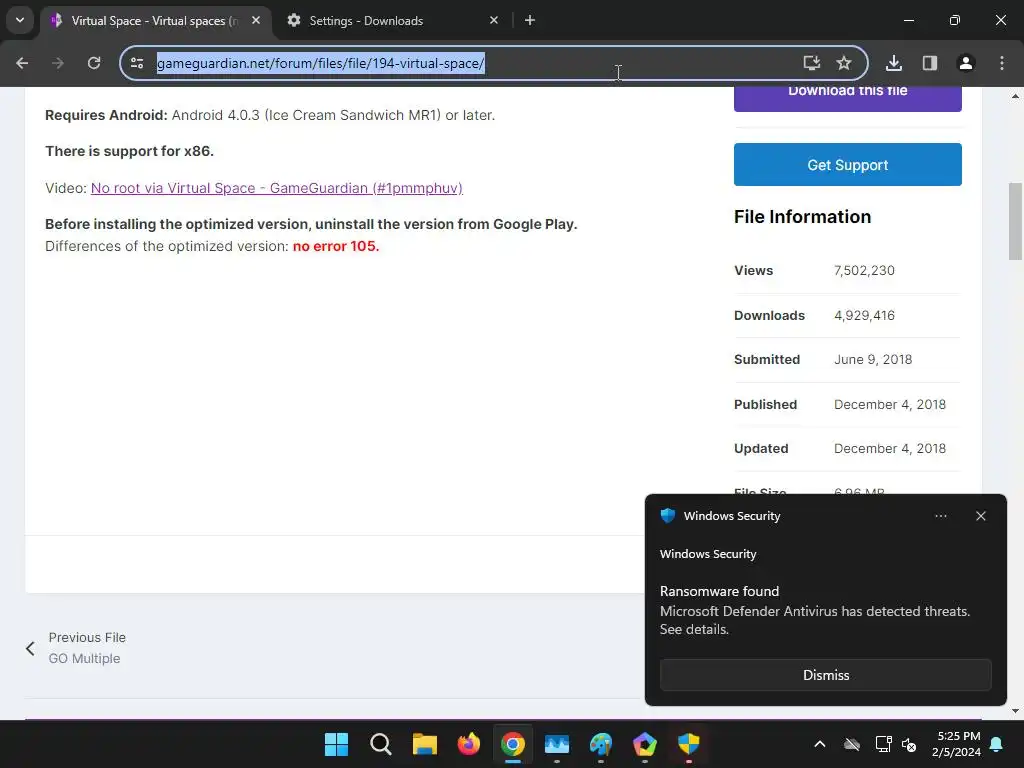This screenshot has width=1024, height=768.
Task: Click the Get Support button
Action: [x=848, y=165]
